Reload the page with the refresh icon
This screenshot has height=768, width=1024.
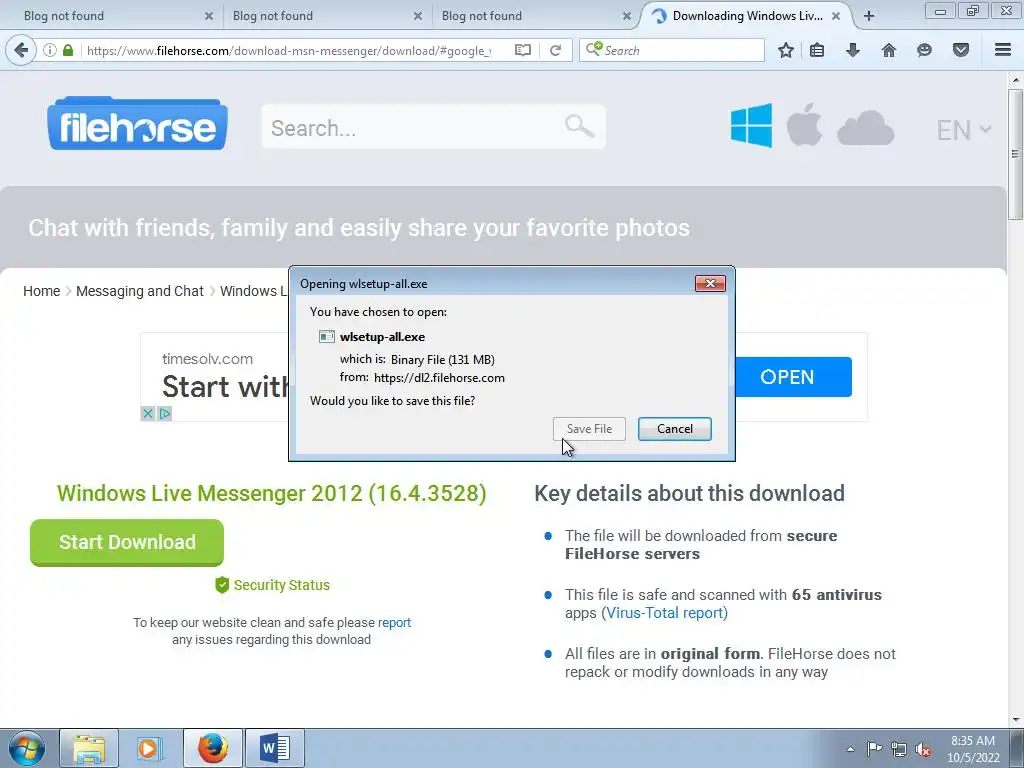[x=556, y=50]
